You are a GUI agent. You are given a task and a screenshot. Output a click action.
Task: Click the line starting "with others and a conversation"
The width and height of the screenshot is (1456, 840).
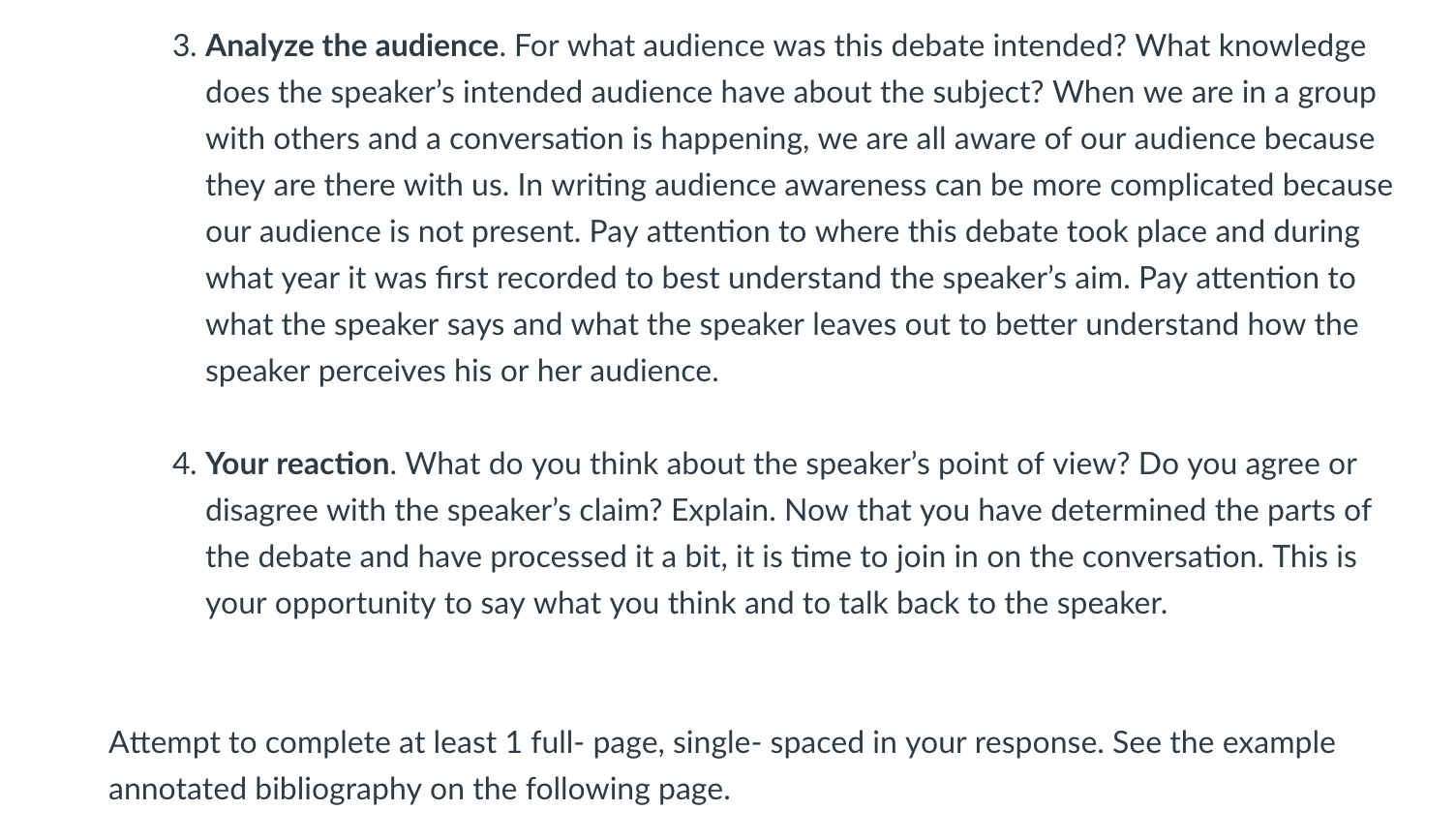pyautogui.click(x=790, y=139)
